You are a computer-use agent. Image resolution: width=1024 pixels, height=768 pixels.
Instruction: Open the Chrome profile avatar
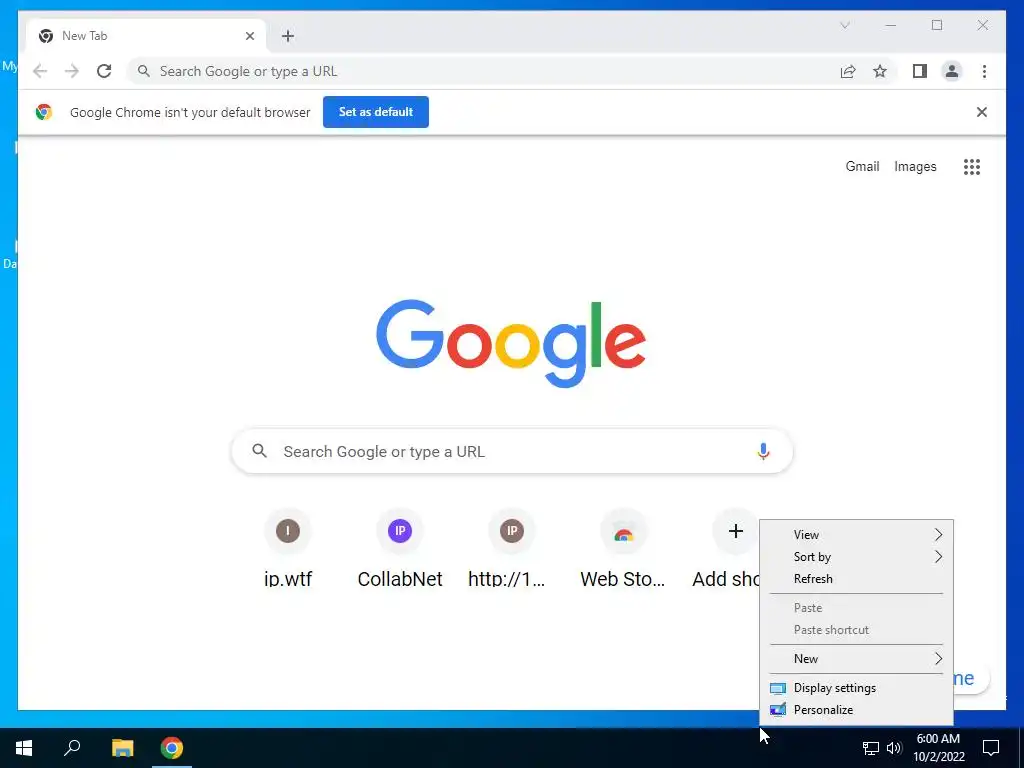pyautogui.click(x=952, y=71)
